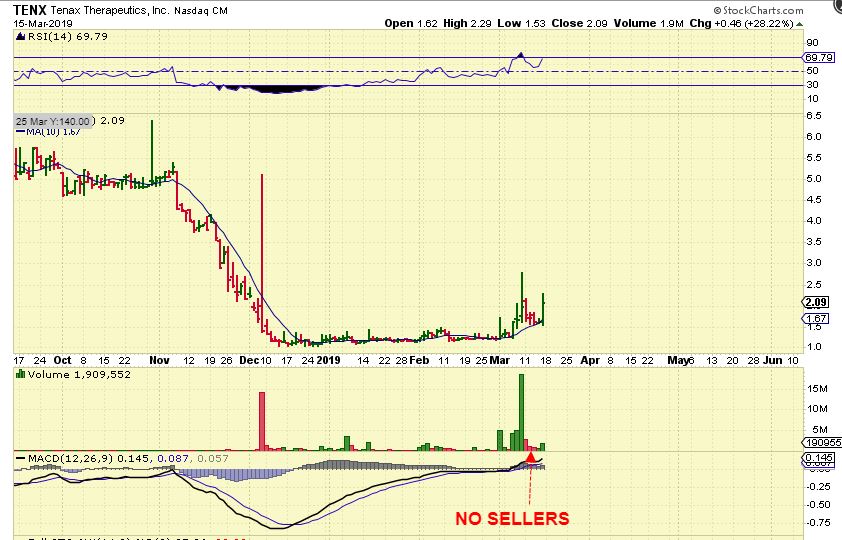Image resolution: width=842 pixels, height=540 pixels.
Task: Click the 69.79 RSI axis value tag
Action: 818,57
